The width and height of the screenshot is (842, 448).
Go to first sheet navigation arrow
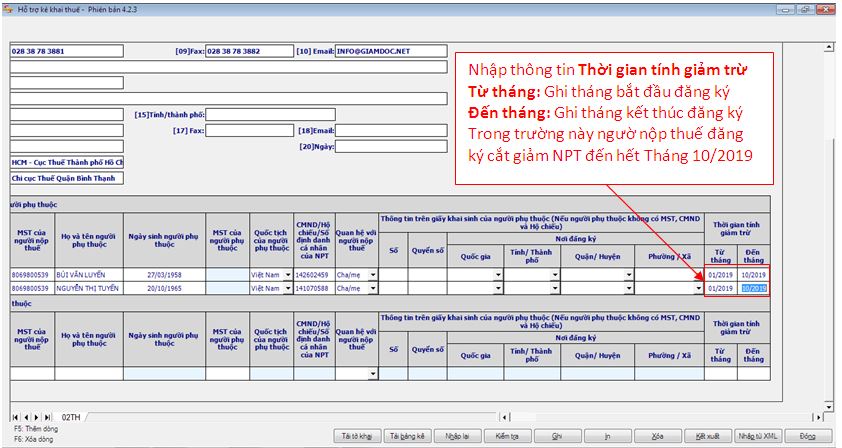click(15, 416)
